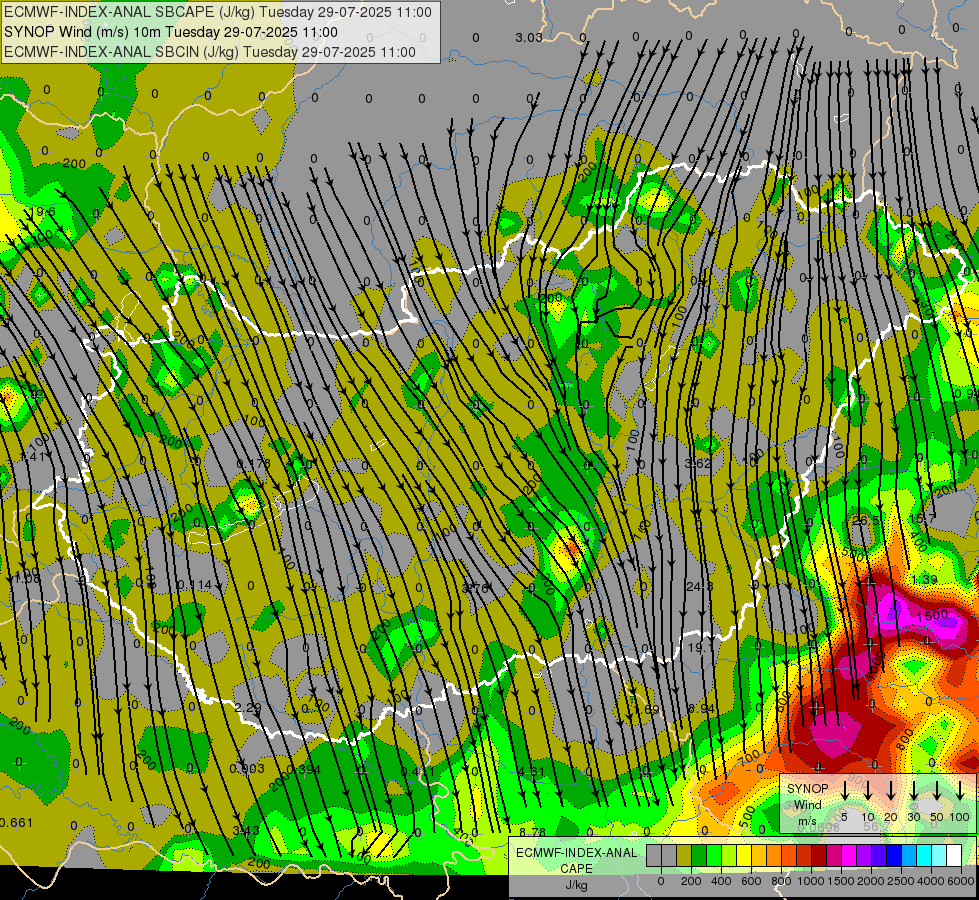979x900 pixels.
Task: Click the 8.94 value on the map
Action: click(x=701, y=708)
